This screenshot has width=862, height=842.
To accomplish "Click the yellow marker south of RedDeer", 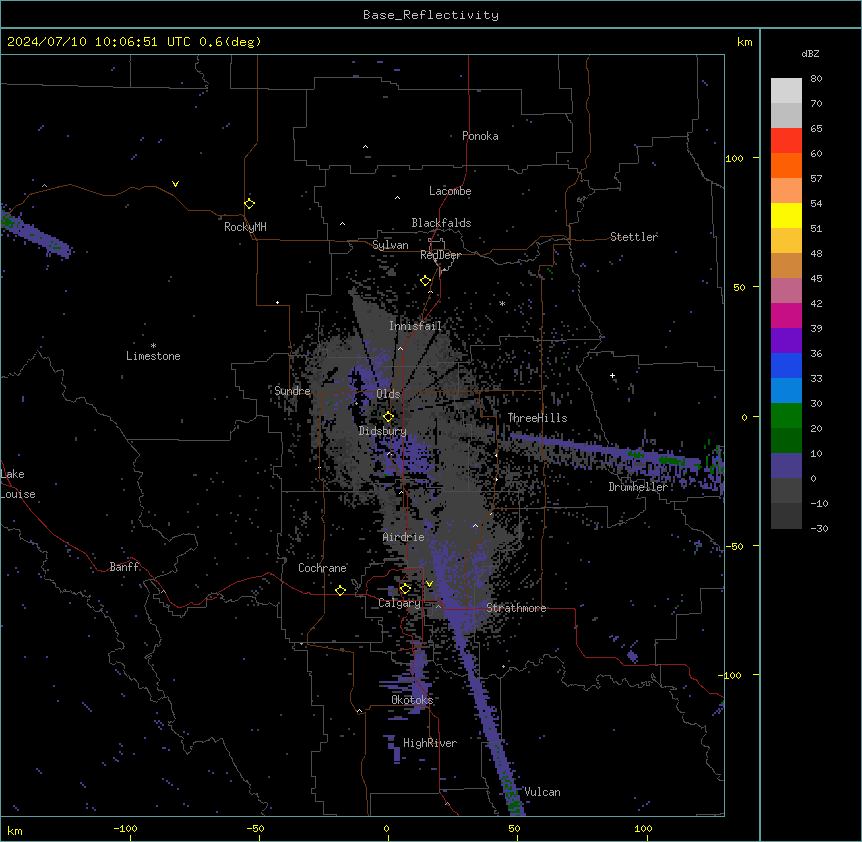I will pos(425,281).
